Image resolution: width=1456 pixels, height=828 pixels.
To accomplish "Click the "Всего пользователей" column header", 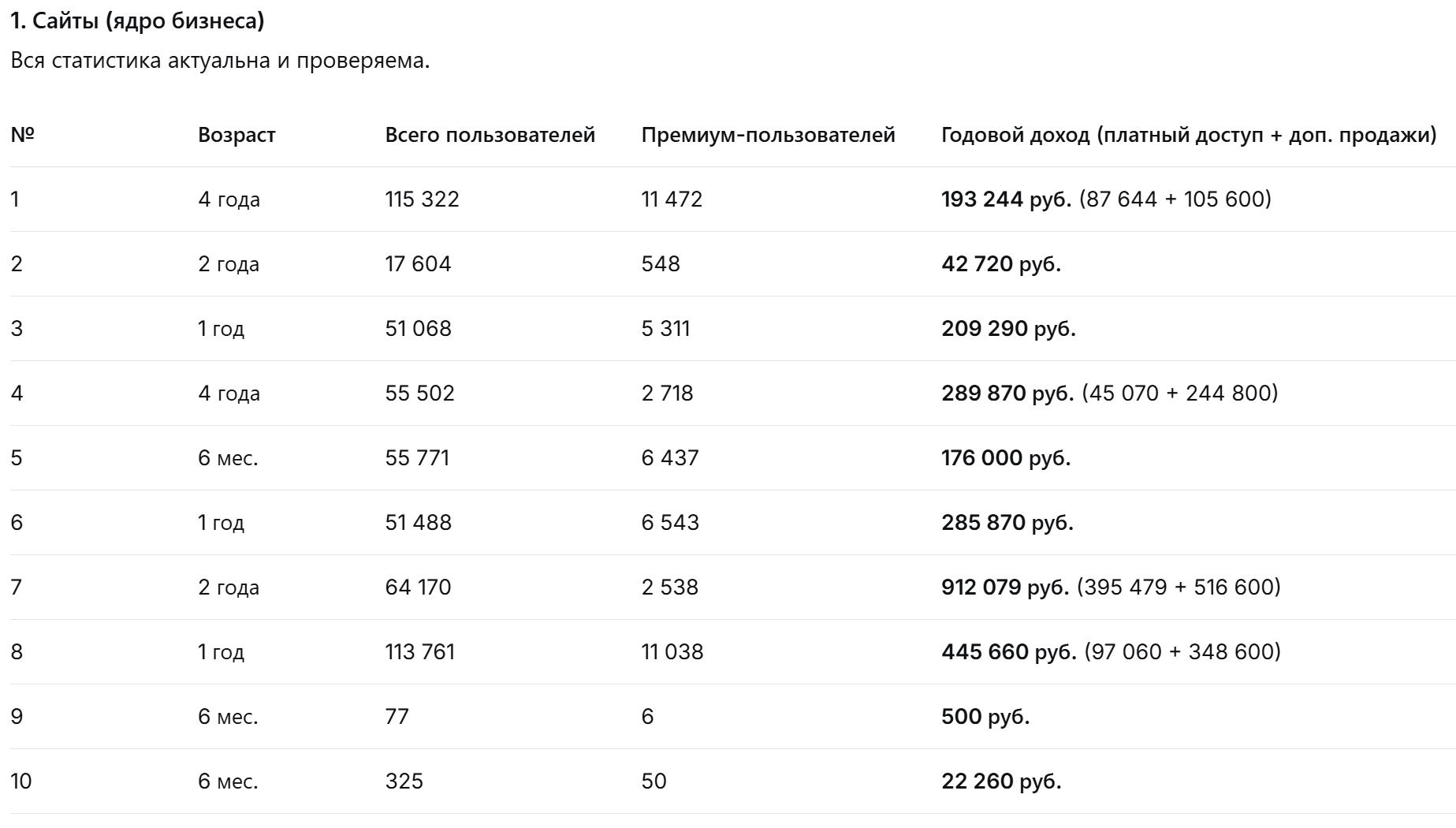I will click(490, 135).
